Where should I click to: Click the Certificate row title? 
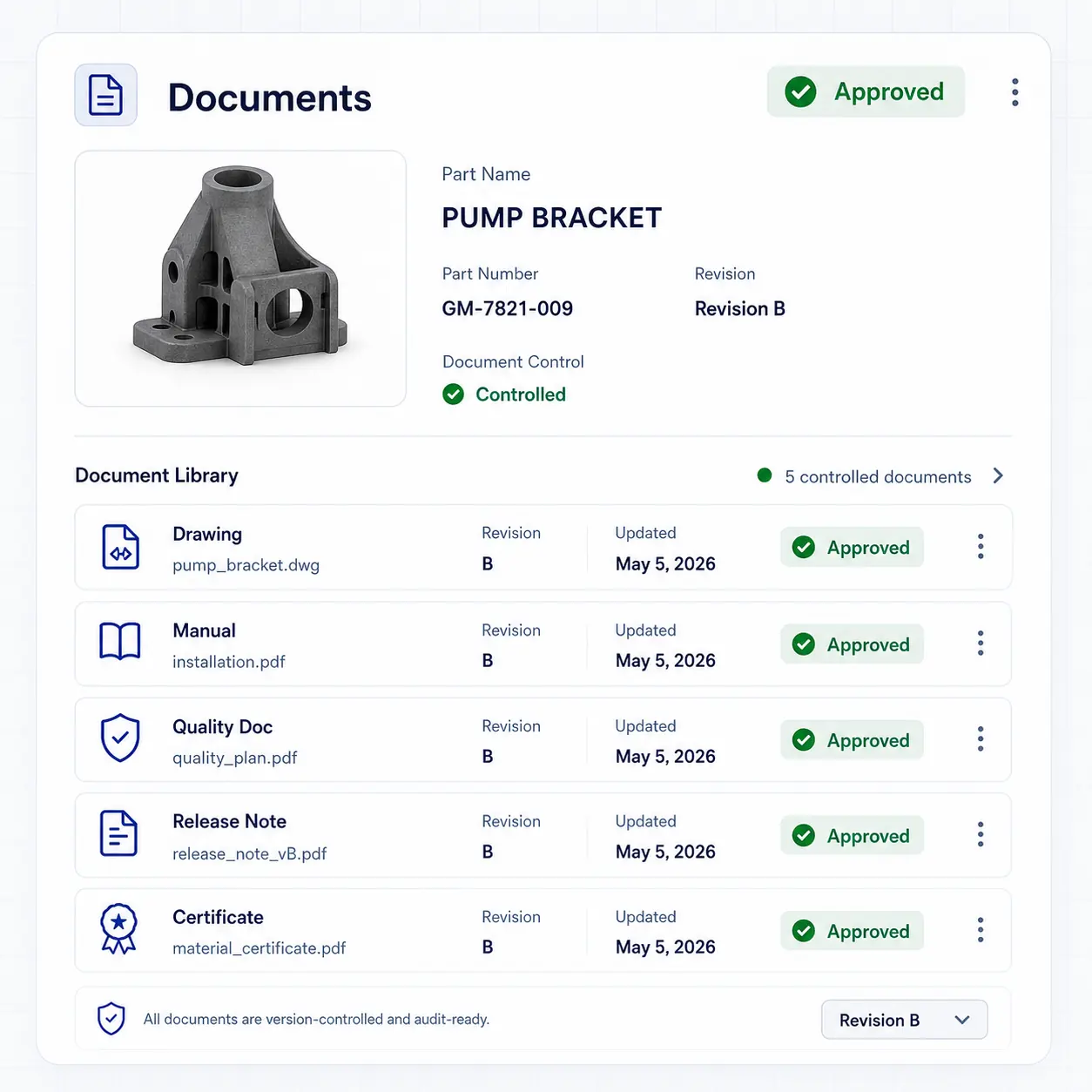219,917
